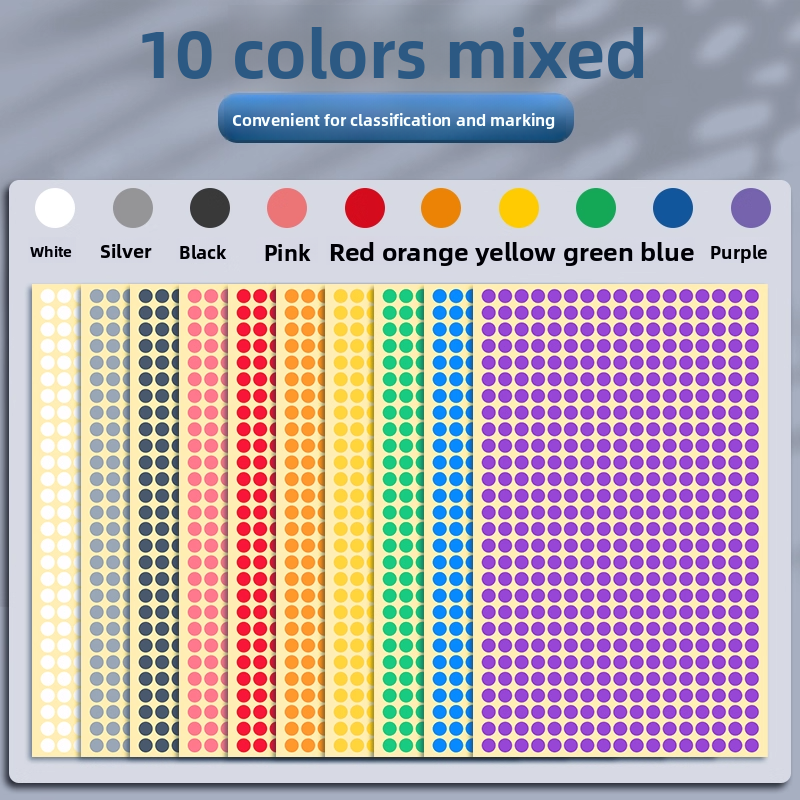Click the '10 colors mixed' heading

[x=393, y=55]
